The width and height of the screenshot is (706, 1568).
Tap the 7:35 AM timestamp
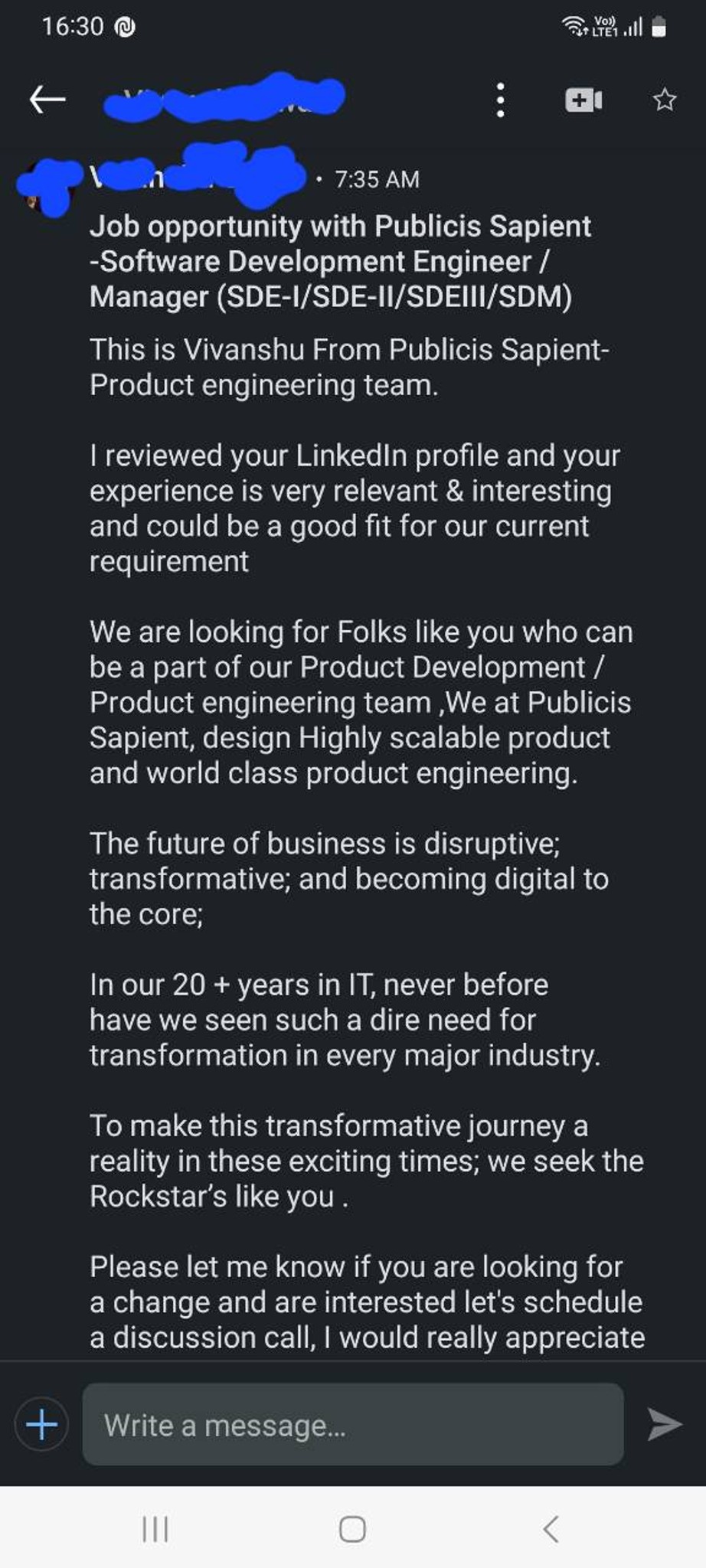(377, 178)
